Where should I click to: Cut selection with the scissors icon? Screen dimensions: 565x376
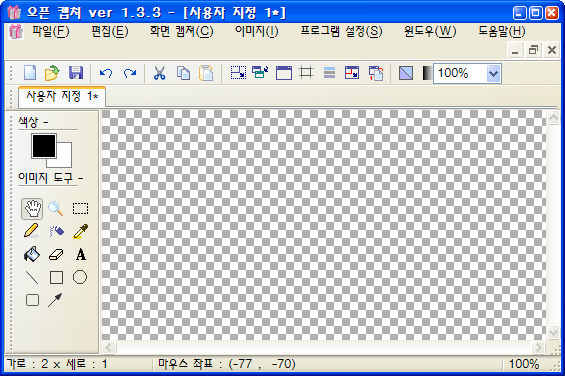coord(159,73)
